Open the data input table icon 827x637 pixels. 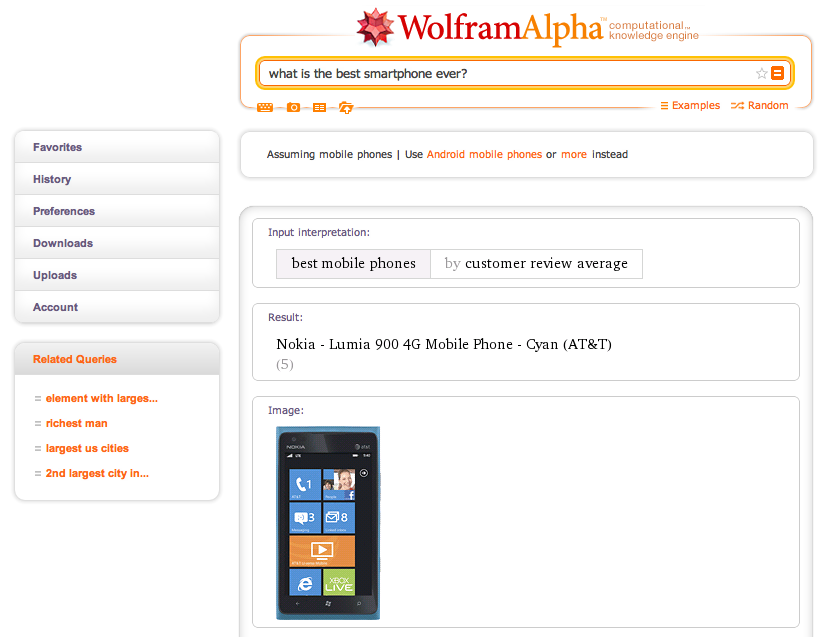point(319,107)
